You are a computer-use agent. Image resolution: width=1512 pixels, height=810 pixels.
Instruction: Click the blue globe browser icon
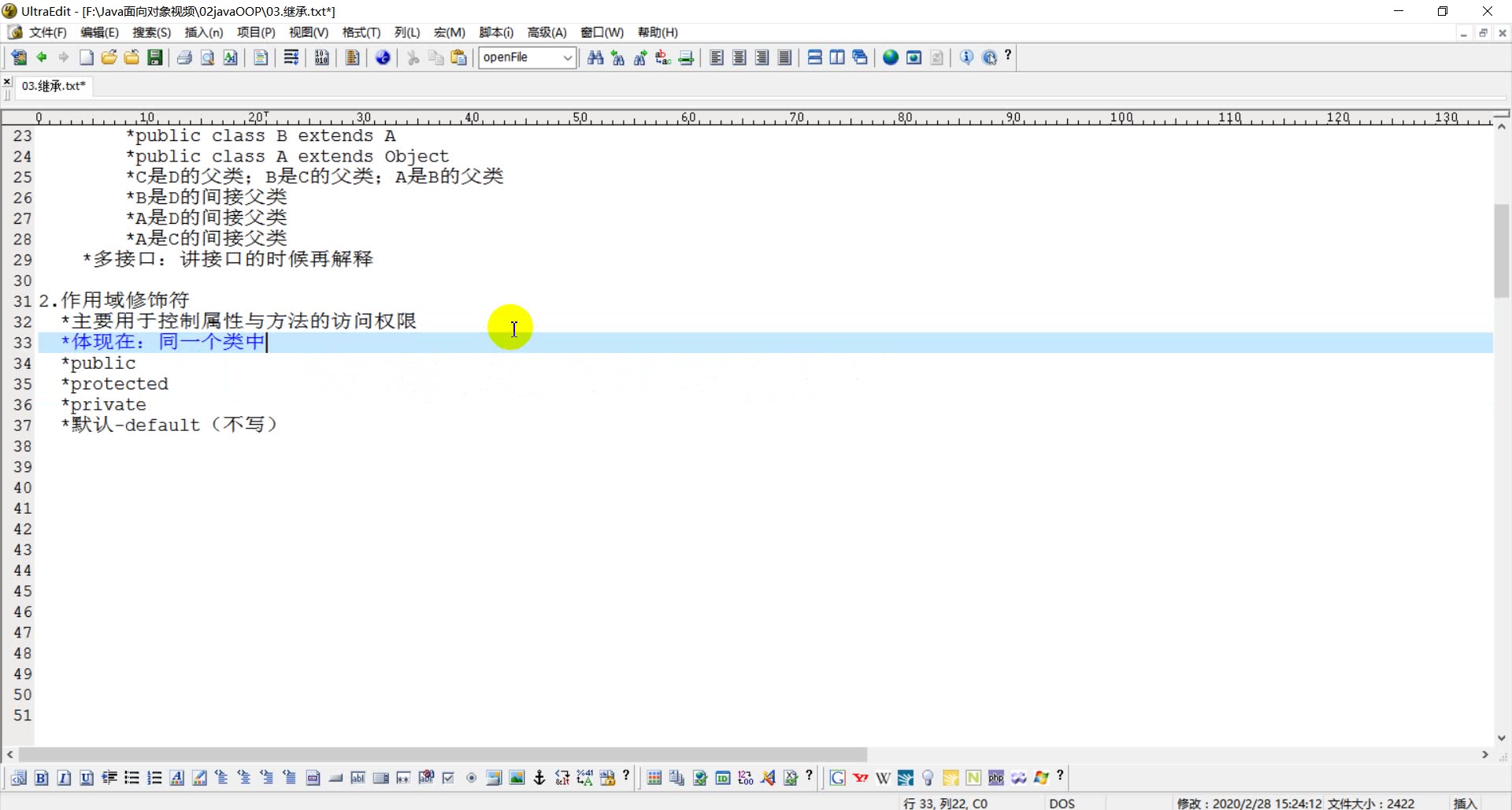pos(891,58)
